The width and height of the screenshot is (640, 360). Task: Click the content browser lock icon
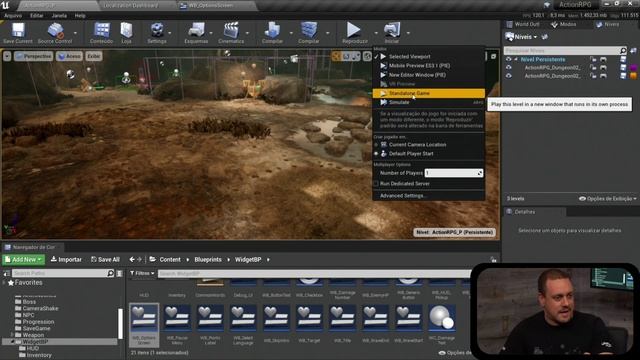click(x=493, y=259)
